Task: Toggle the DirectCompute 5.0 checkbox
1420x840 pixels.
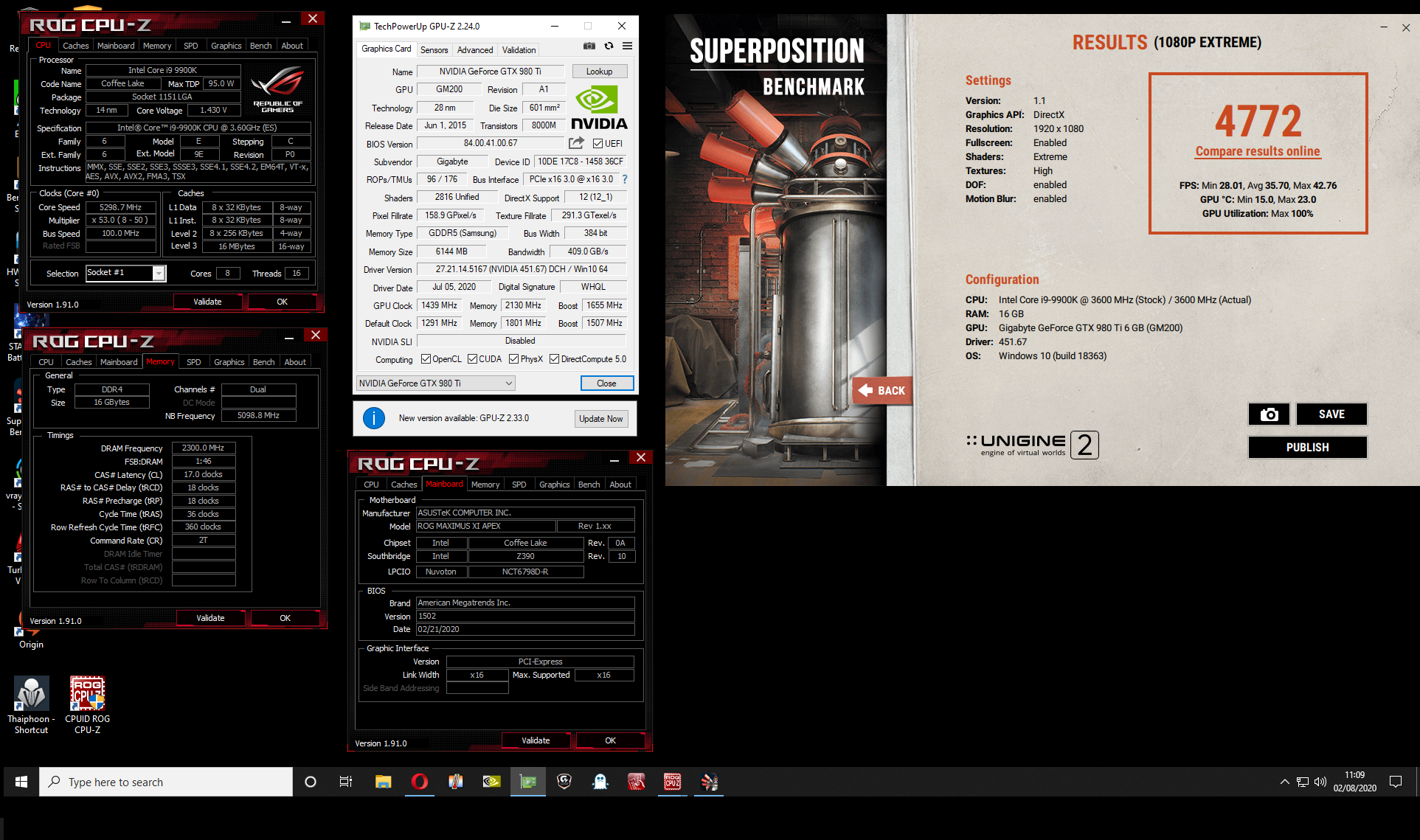Action: tap(554, 359)
